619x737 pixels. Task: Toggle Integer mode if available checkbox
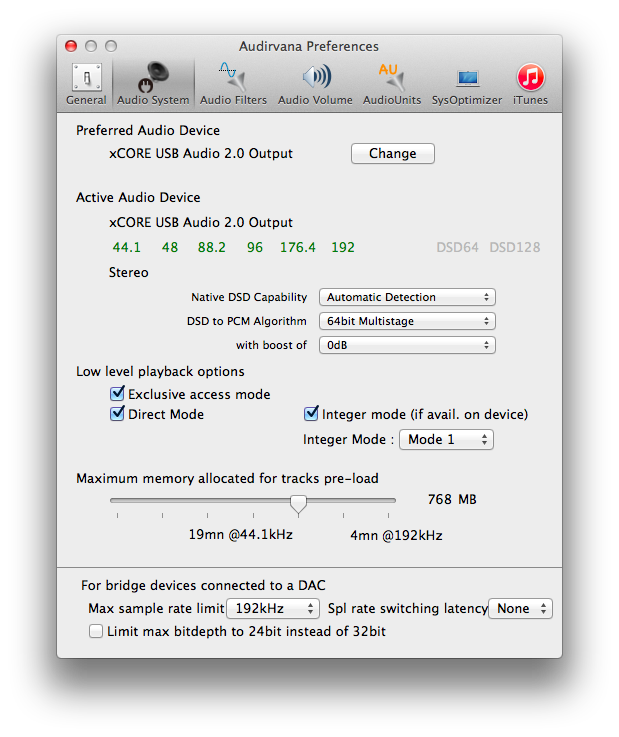[x=311, y=414]
